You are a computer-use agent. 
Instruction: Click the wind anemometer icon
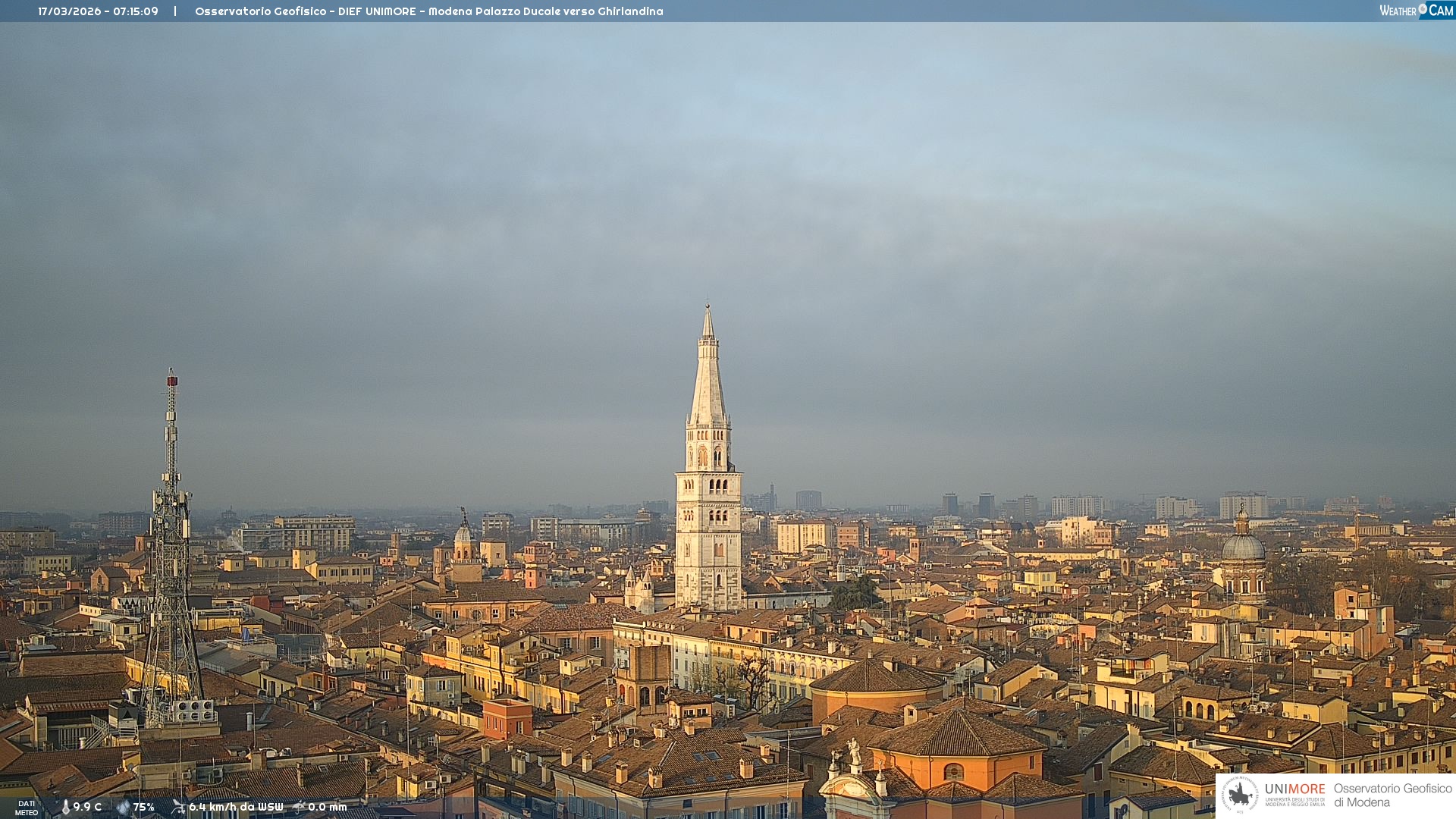pyautogui.click(x=178, y=807)
